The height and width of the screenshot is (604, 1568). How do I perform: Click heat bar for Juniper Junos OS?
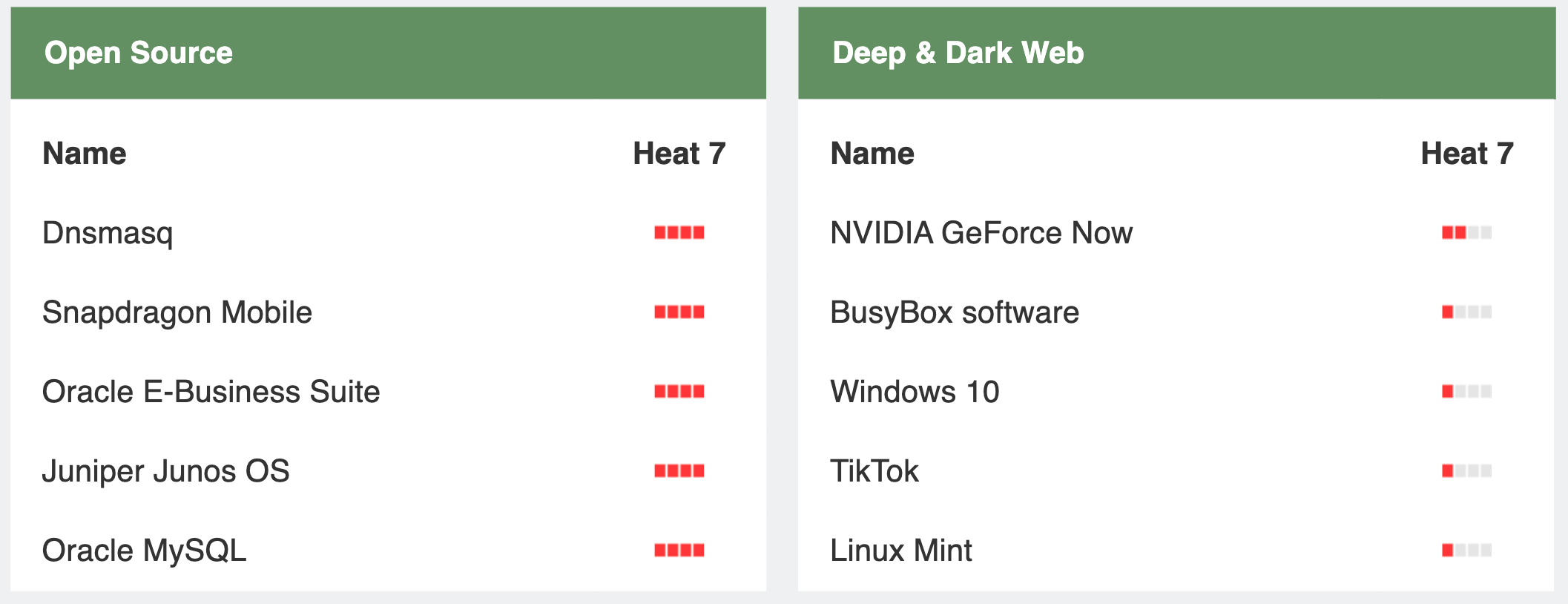[x=679, y=471]
